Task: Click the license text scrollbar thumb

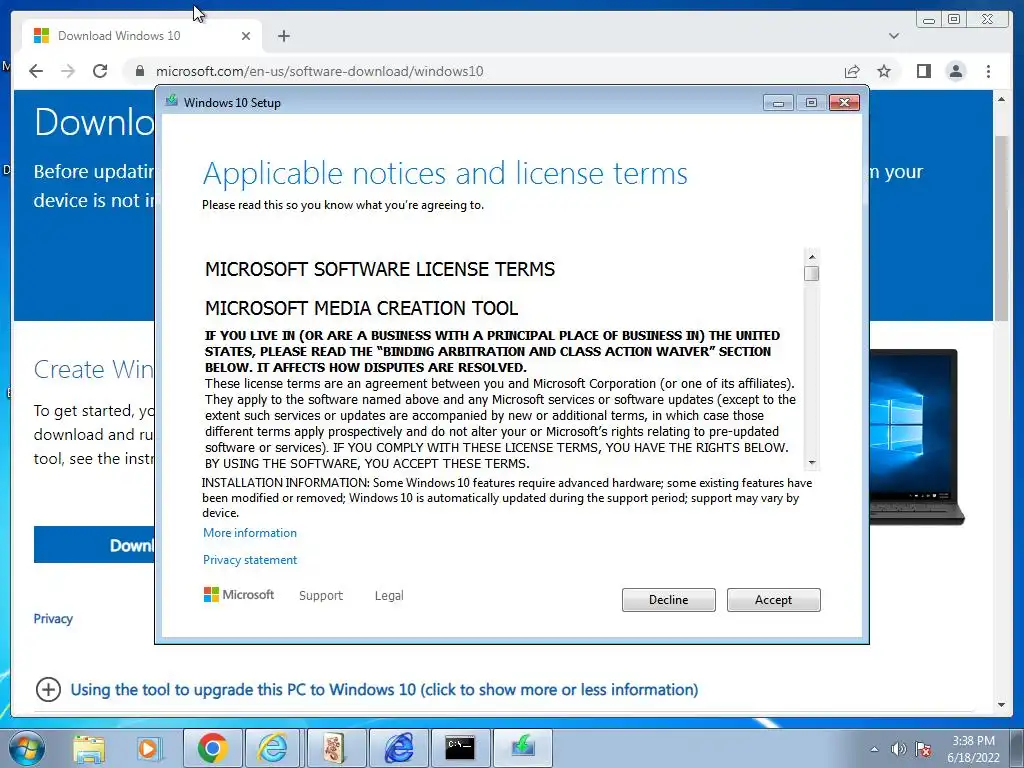Action: 812,274
